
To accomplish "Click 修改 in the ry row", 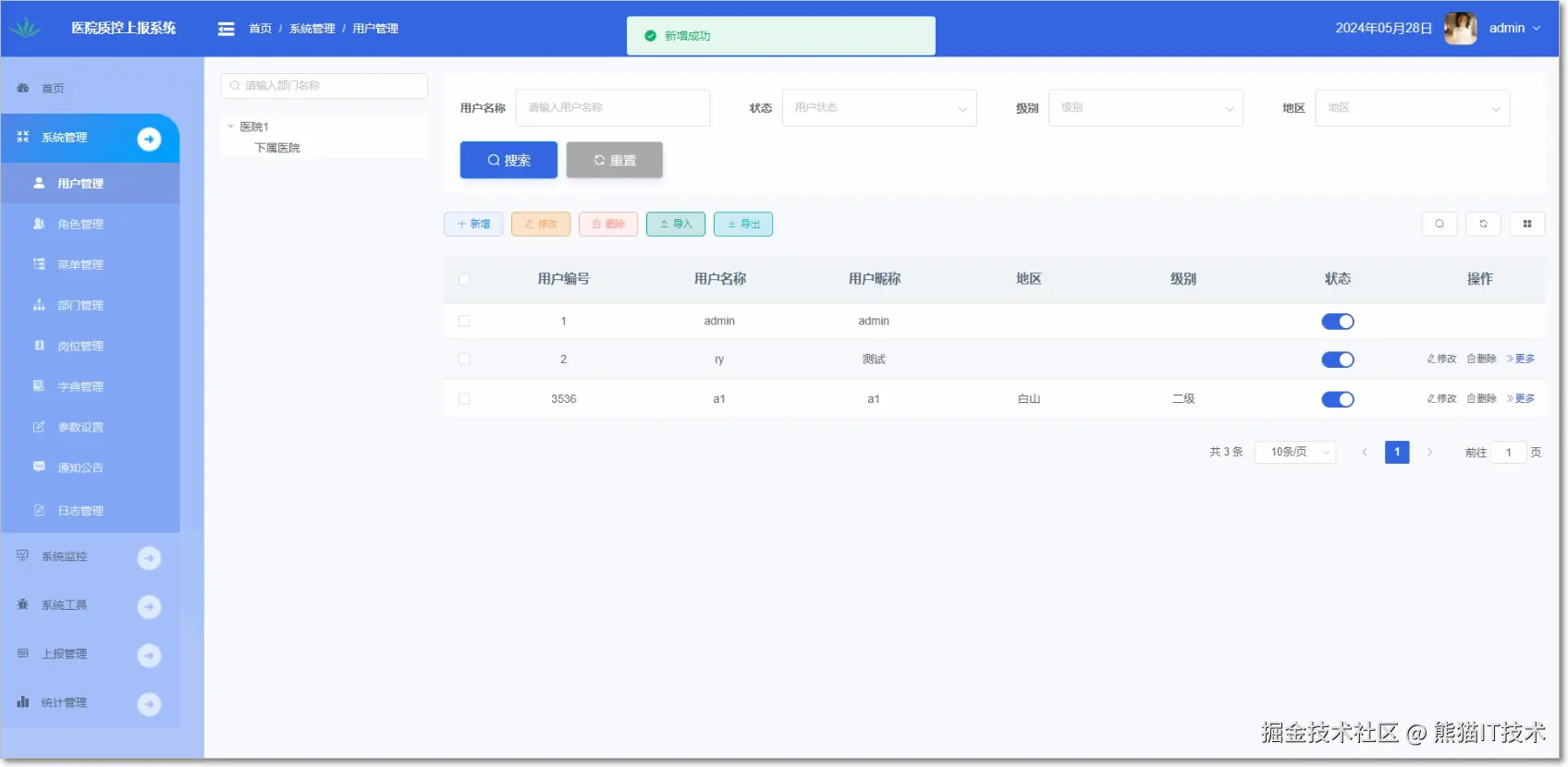I will tap(1441, 359).
